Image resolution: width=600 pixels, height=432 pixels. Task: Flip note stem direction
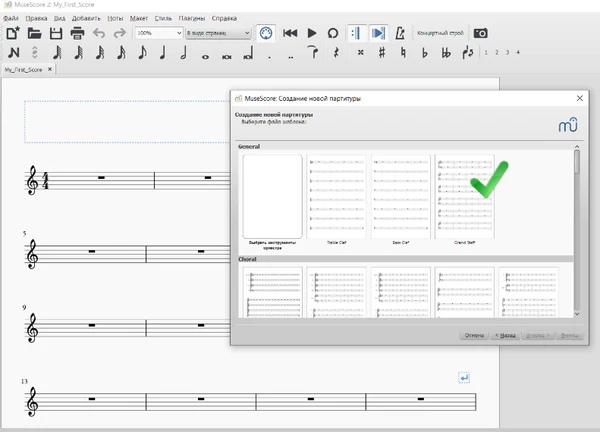tap(468, 52)
